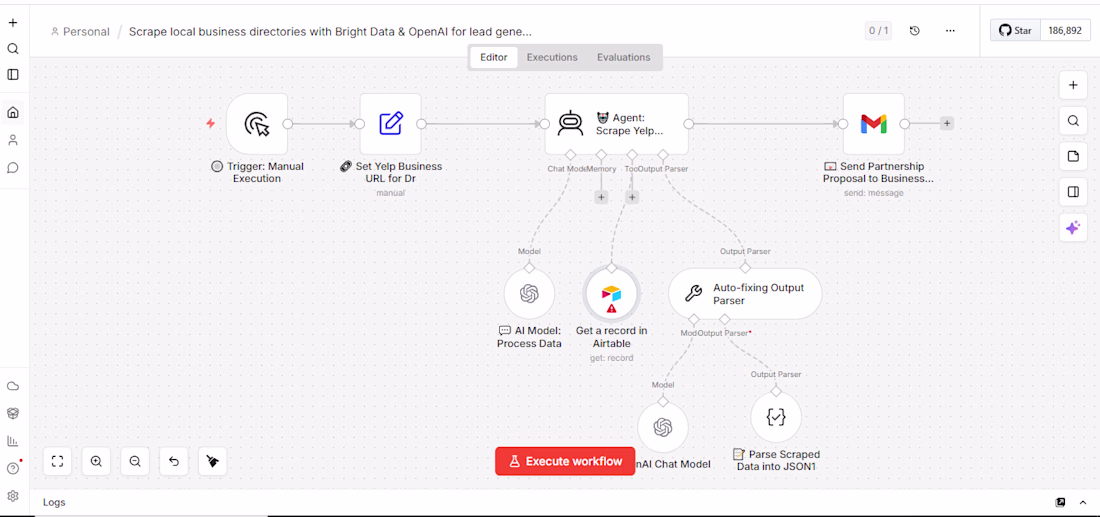Undo with the reset zoom arrow button

[x=174, y=461]
